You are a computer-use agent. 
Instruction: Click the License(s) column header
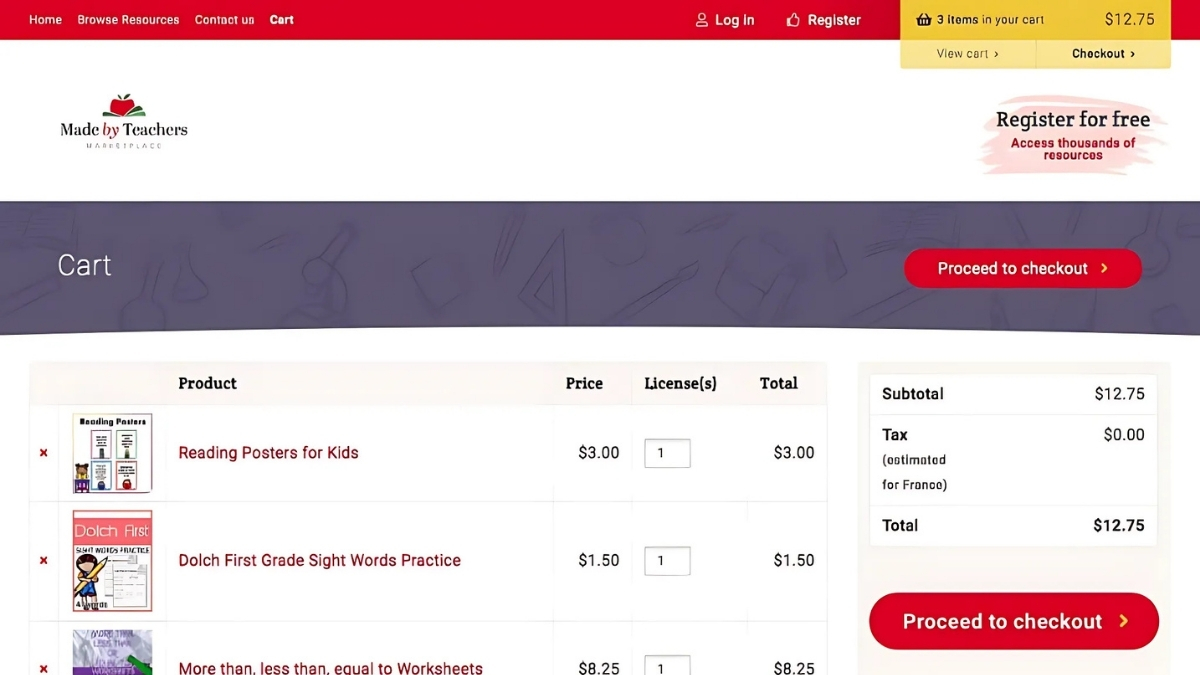pyautogui.click(x=680, y=383)
